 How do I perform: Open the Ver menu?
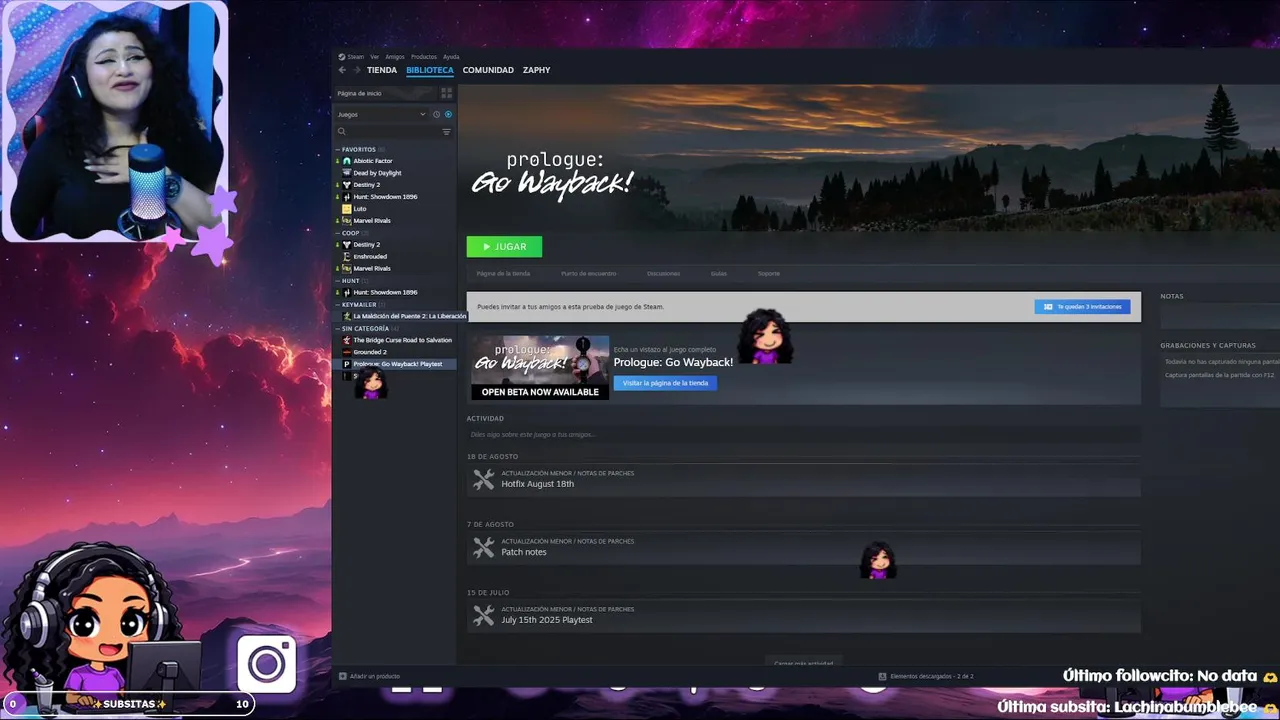[374, 57]
